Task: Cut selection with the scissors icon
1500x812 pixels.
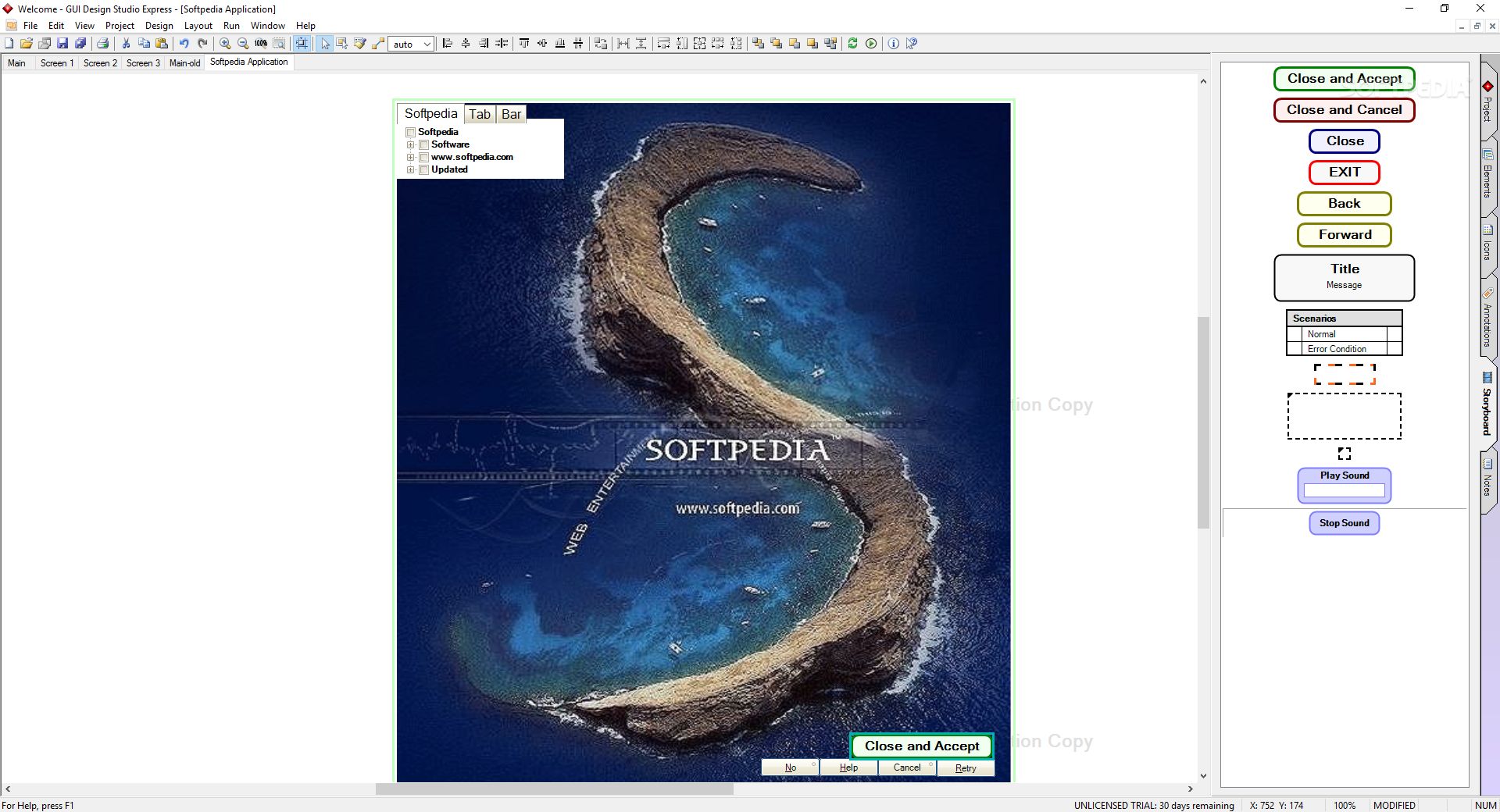Action: pos(126,44)
